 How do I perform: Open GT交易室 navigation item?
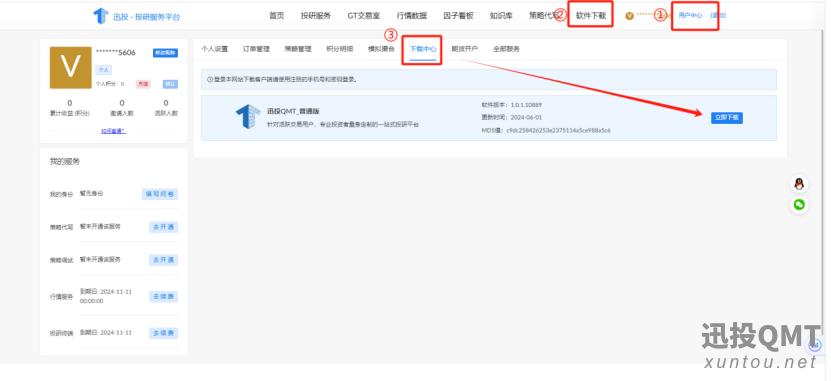click(364, 16)
